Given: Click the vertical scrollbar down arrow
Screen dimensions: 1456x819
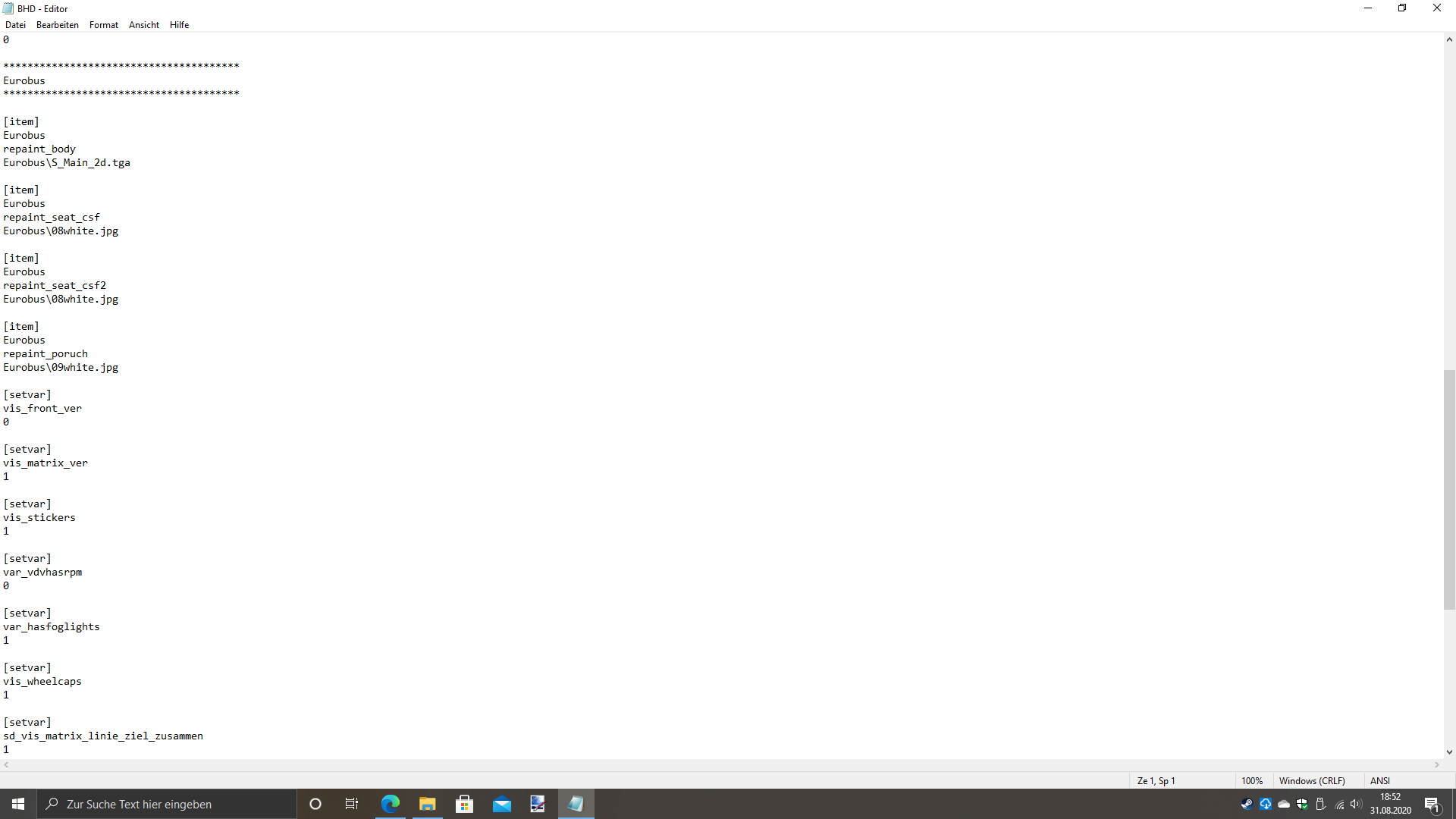Looking at the screenshot, I should point(1449,752).
